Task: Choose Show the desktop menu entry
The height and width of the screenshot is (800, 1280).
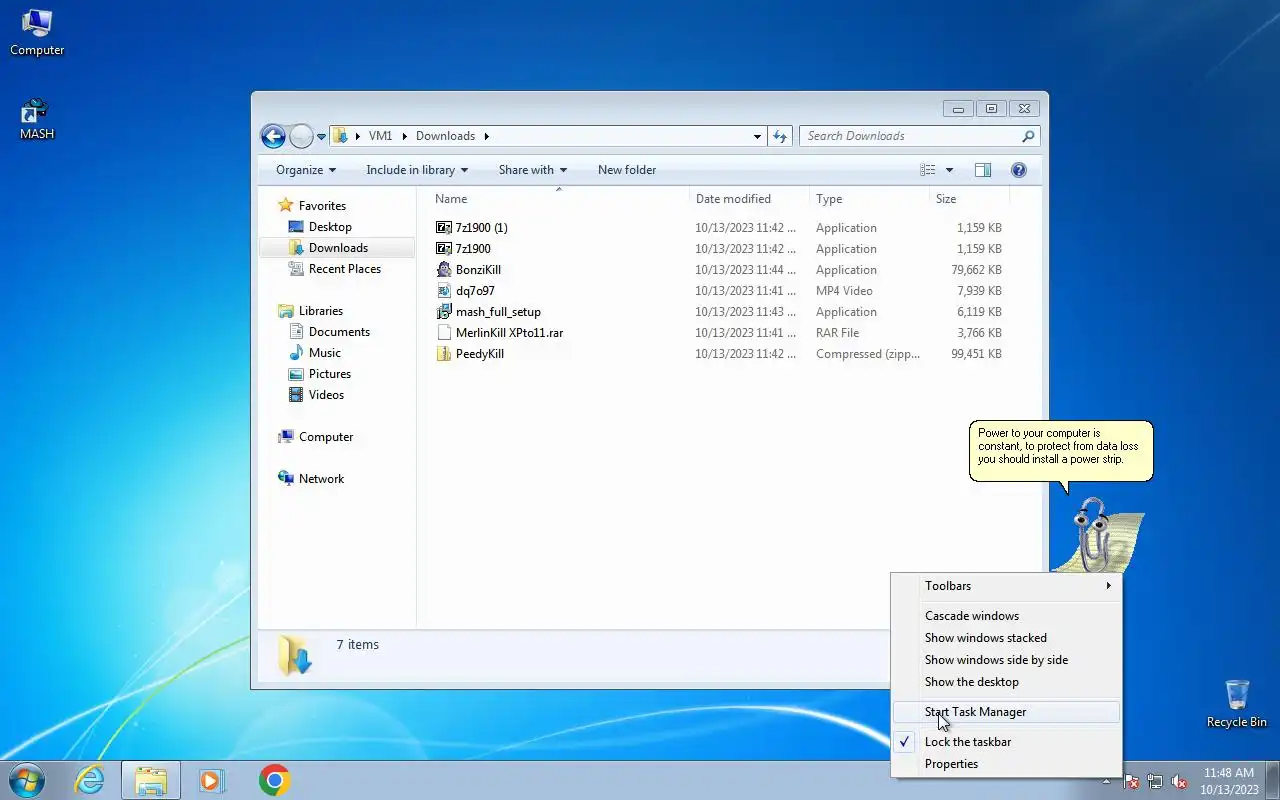Action: [1005, 682]
